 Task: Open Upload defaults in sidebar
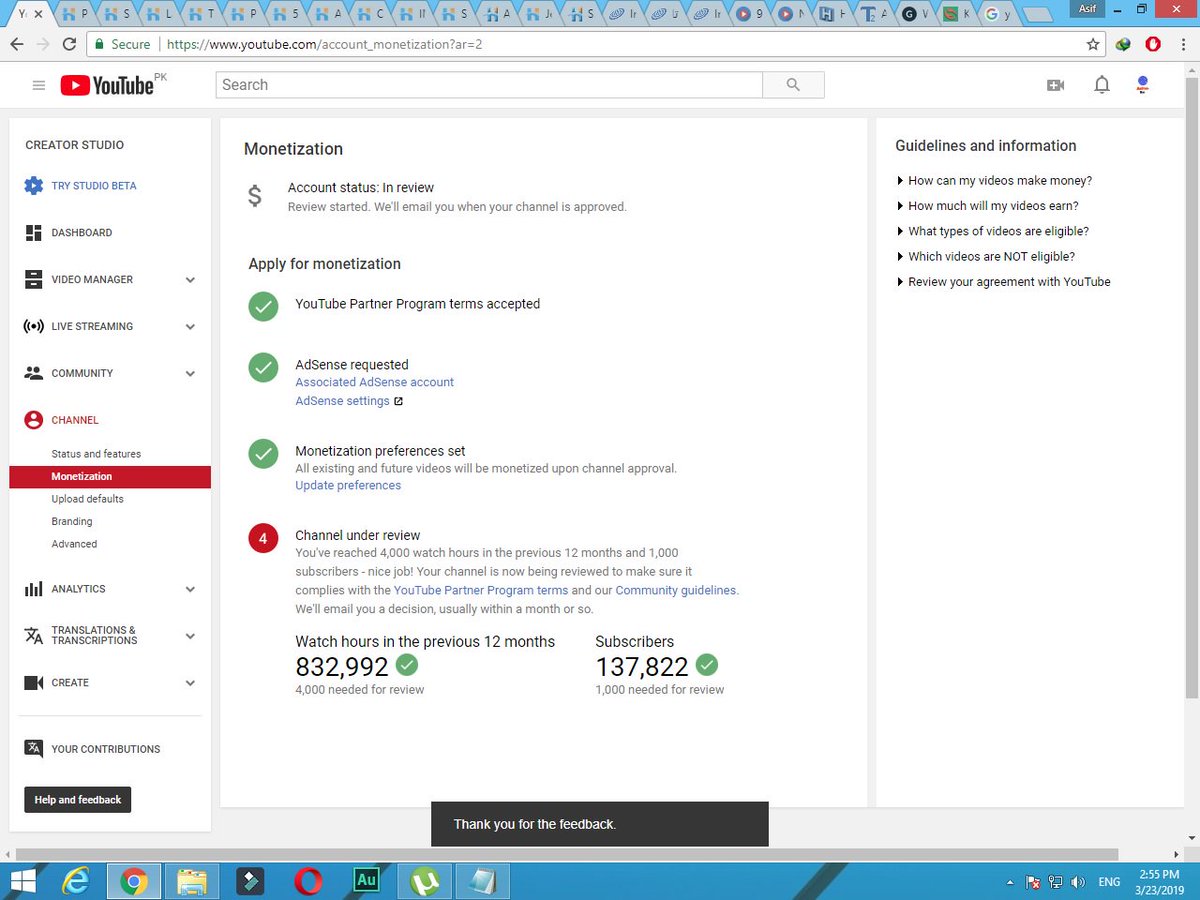pyautogui.click(x=88, y=499)
